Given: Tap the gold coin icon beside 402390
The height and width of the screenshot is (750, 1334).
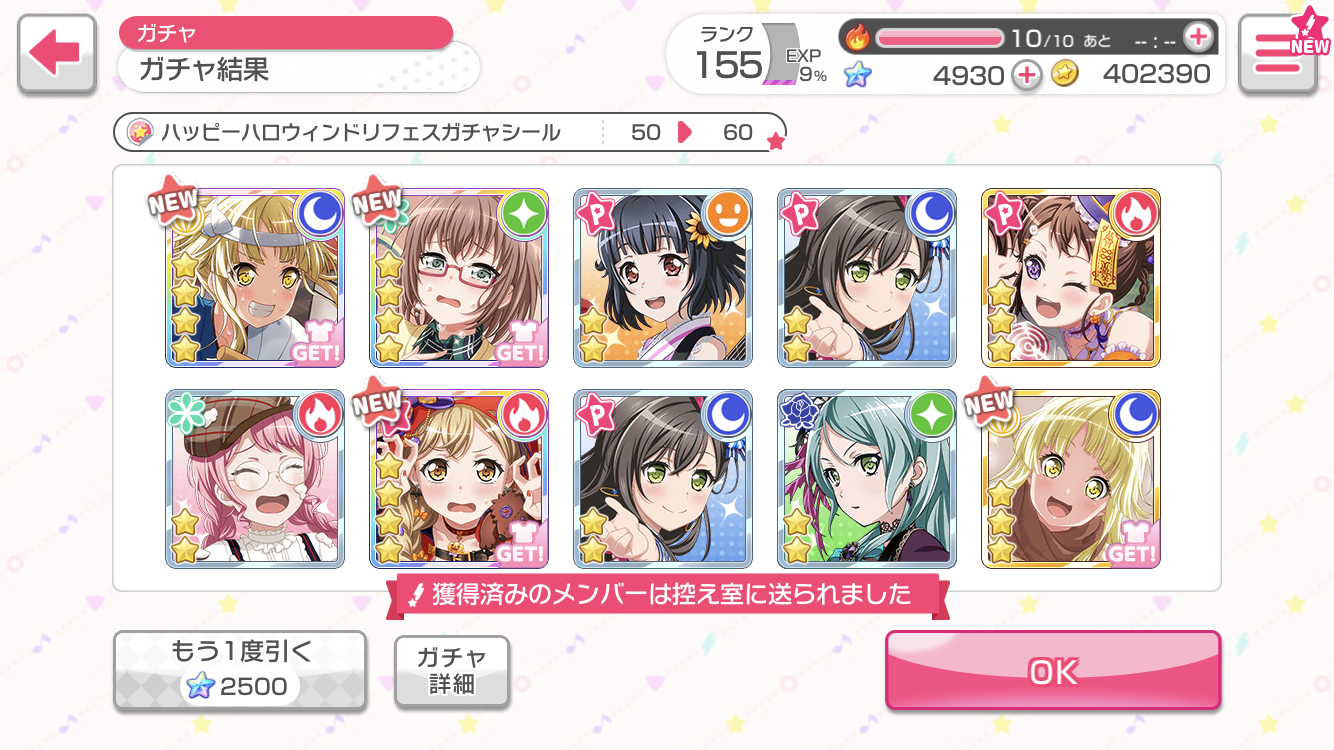Looking at the screenshot, I should 1065,74.
